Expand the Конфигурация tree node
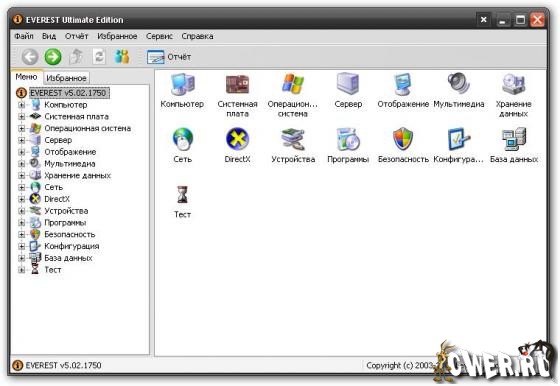This screenshot has height=386, width=560. click(x=21, y=246)
